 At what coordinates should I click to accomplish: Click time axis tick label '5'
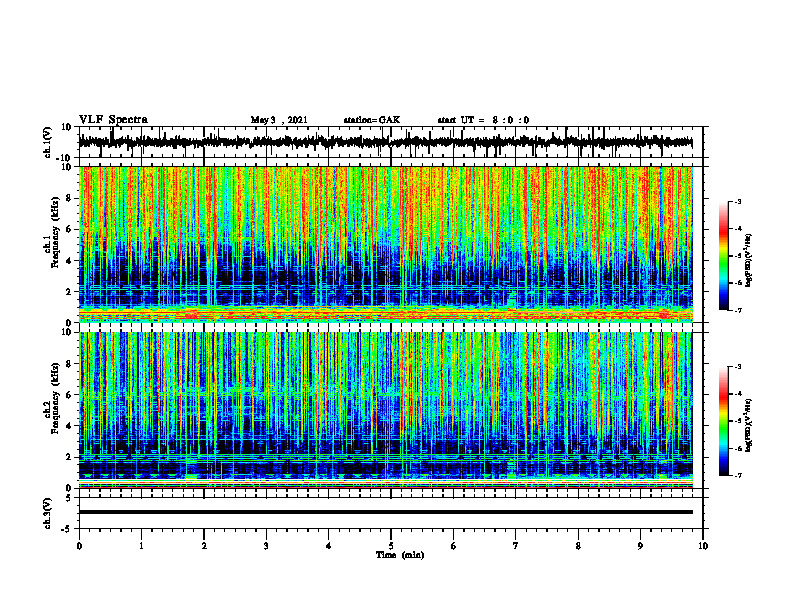point(391,546)
